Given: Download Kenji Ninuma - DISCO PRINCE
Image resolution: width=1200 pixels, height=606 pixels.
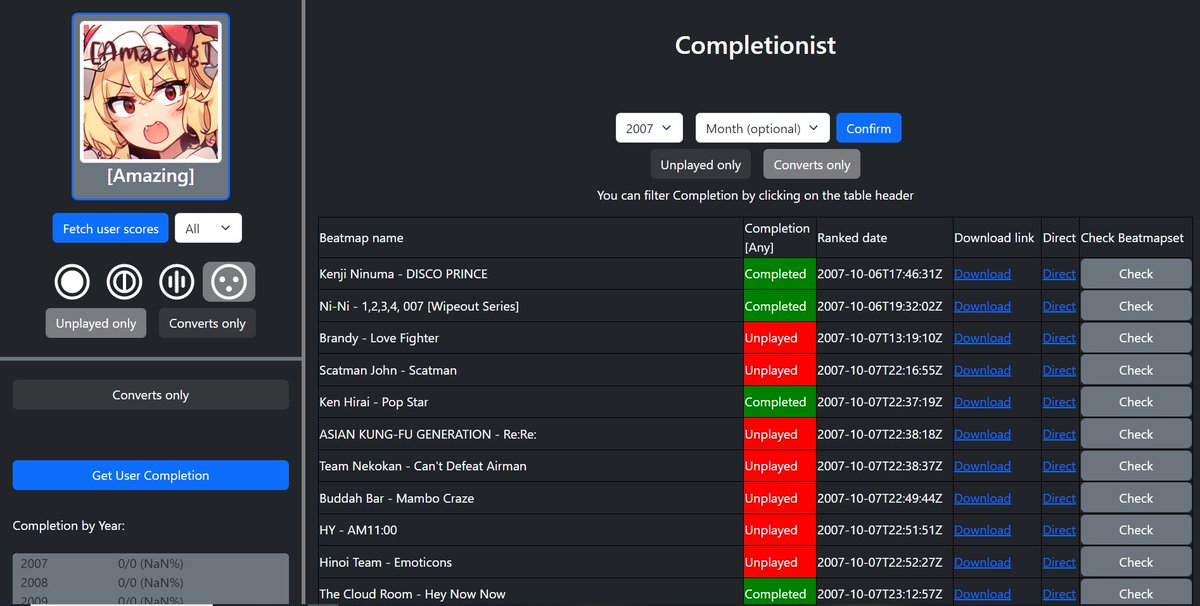Looking at the screenshot, I should coord(982,274).
